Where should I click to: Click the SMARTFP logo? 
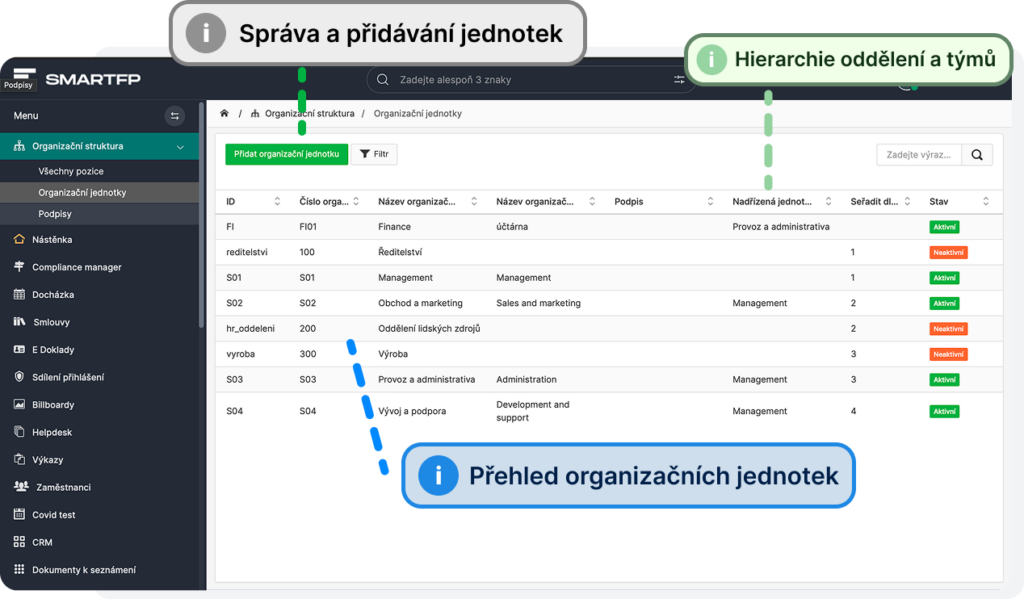click(93, 79)
